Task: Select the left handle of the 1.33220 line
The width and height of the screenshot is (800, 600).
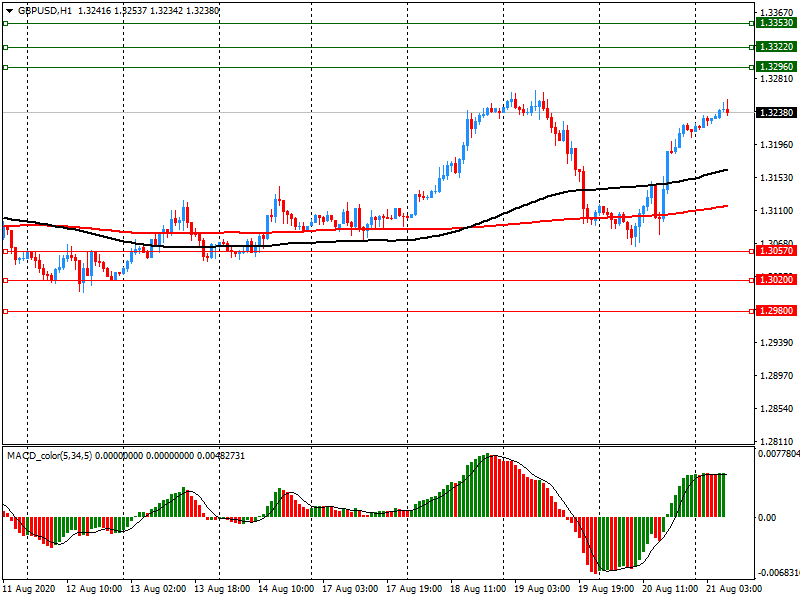Action: click(6, 47)
